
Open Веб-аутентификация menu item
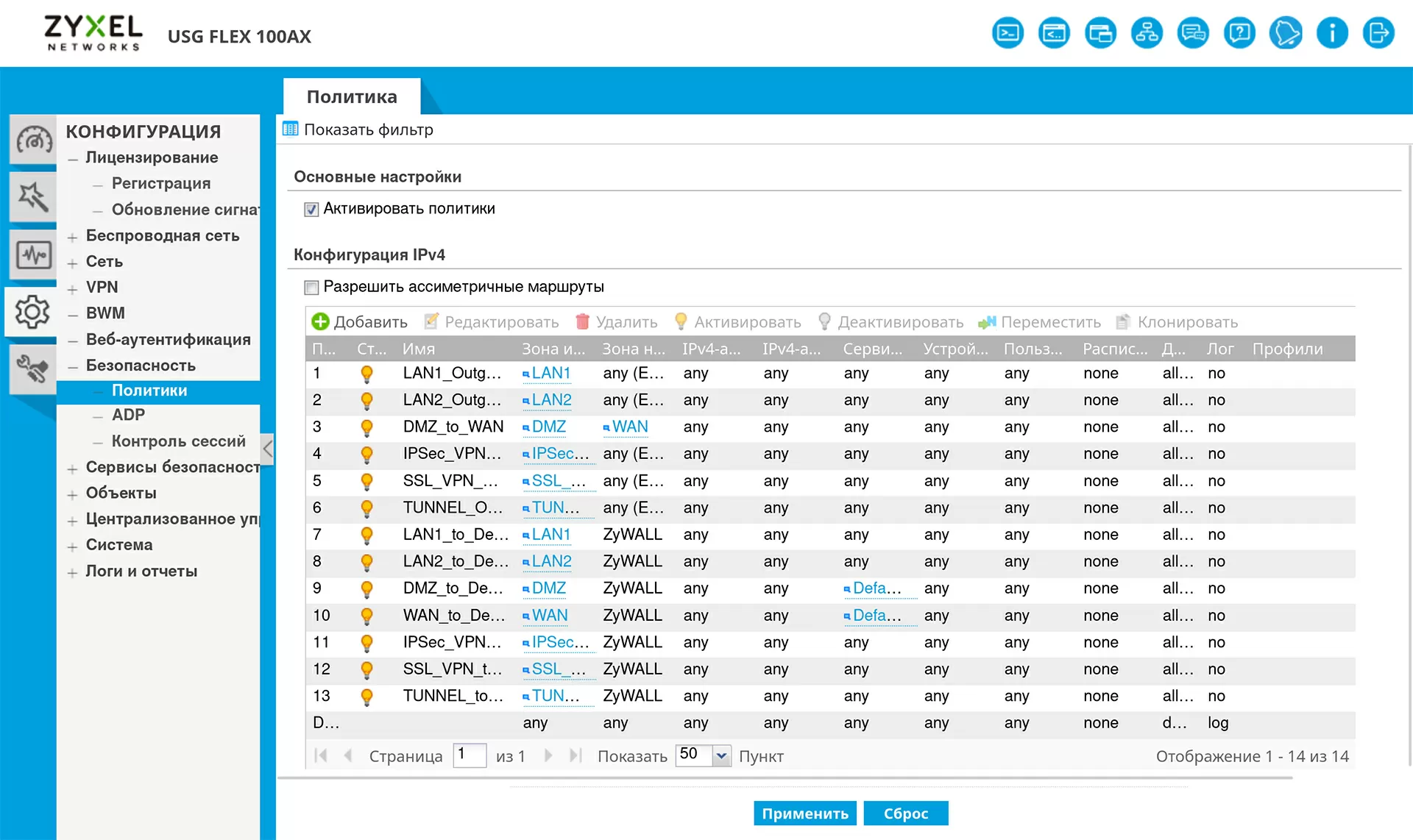168,339
